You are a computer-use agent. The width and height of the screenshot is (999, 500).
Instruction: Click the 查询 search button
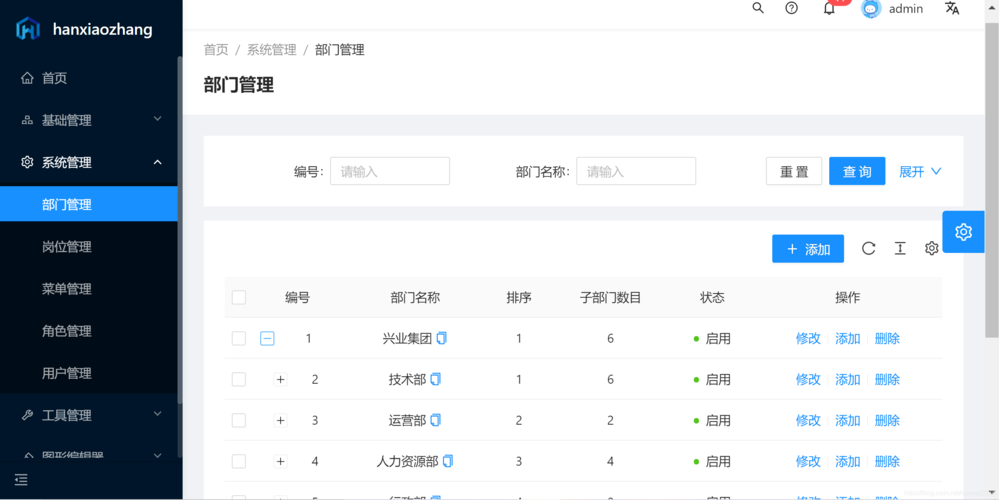click(x=857, y=171)
